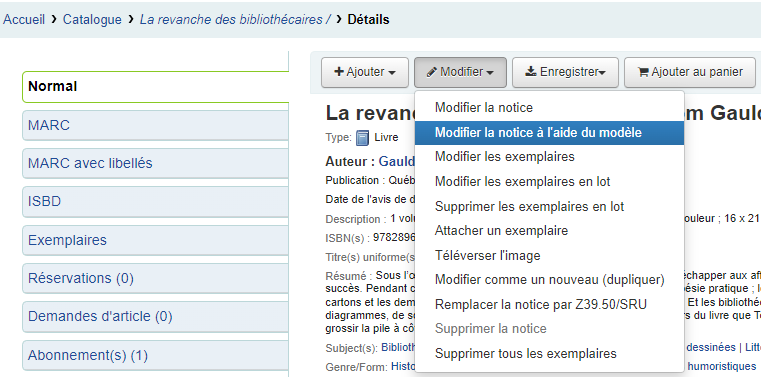Open the Exemplaires tab
Screen dimensions: 761x377
point(155,240)
